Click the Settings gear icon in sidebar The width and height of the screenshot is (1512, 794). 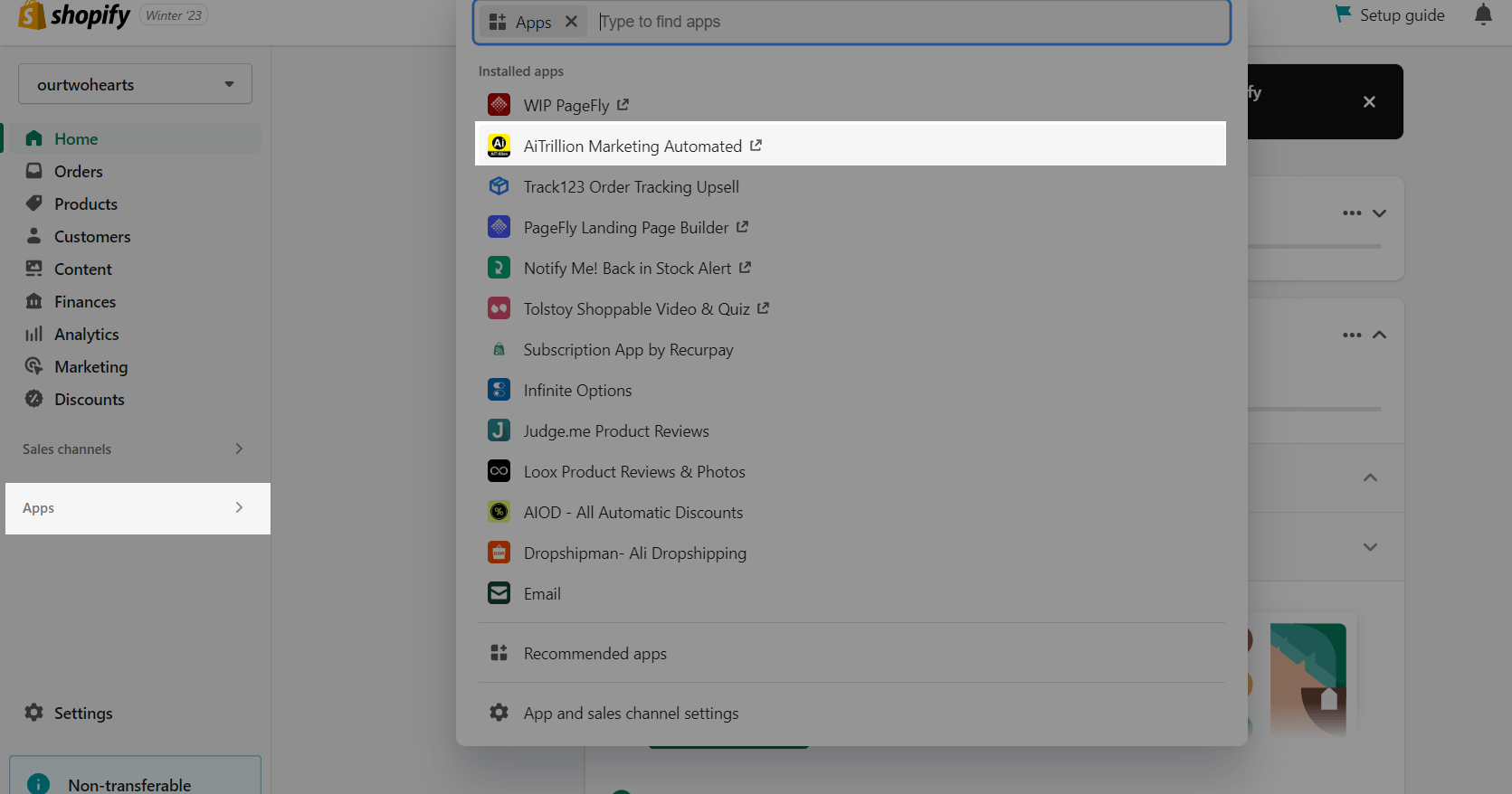point(34,713)
